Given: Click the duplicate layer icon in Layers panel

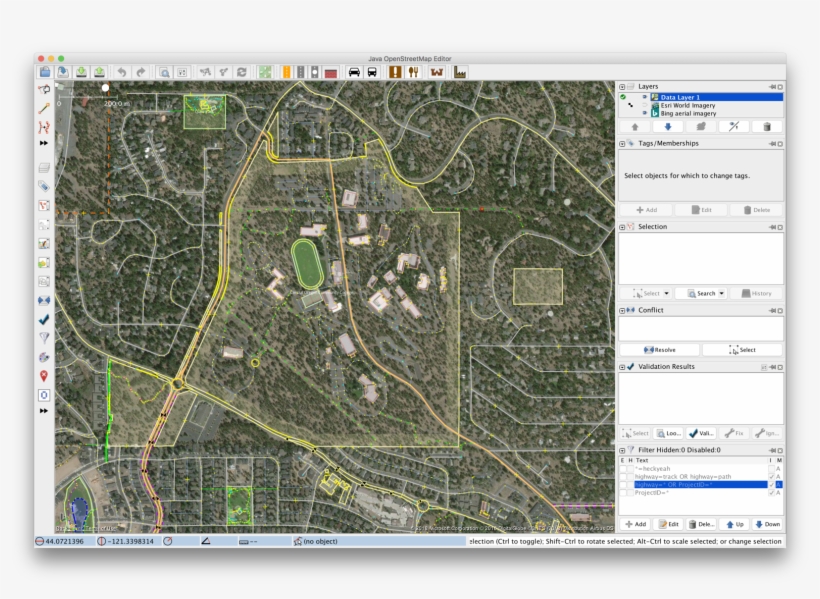Looking at the screenshot, I should coord(700,126).
